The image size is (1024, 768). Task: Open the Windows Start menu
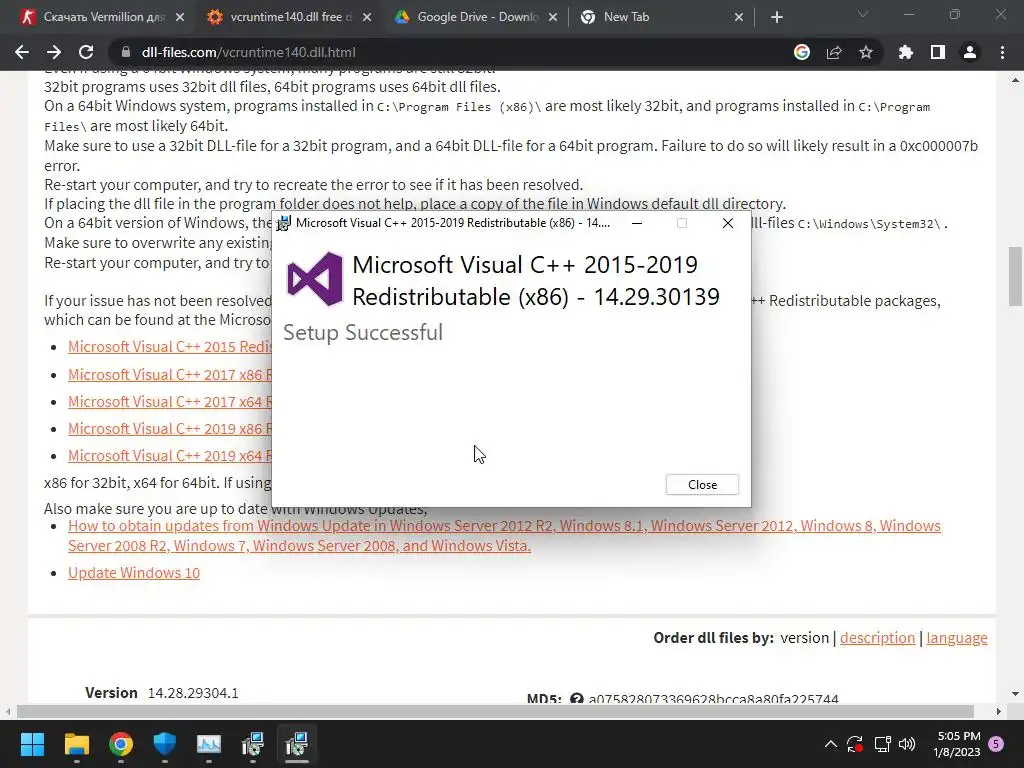click(32, 744)
